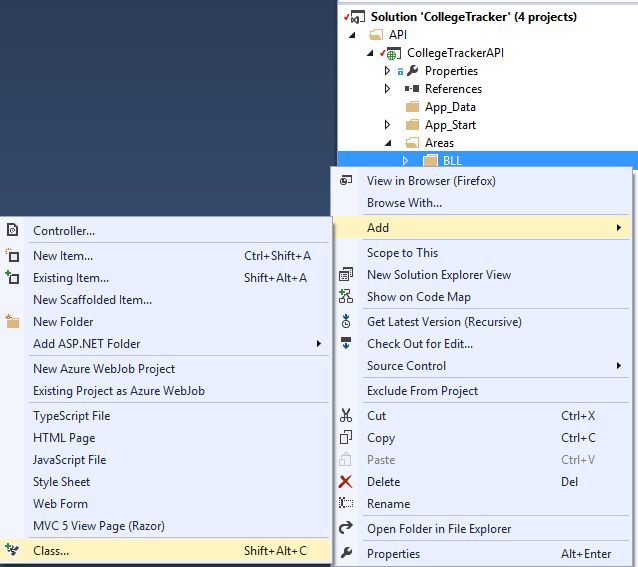This screenshot has width=638, height=567.
Task: Click the Cut scissors icon
Action: pos(346,415)
